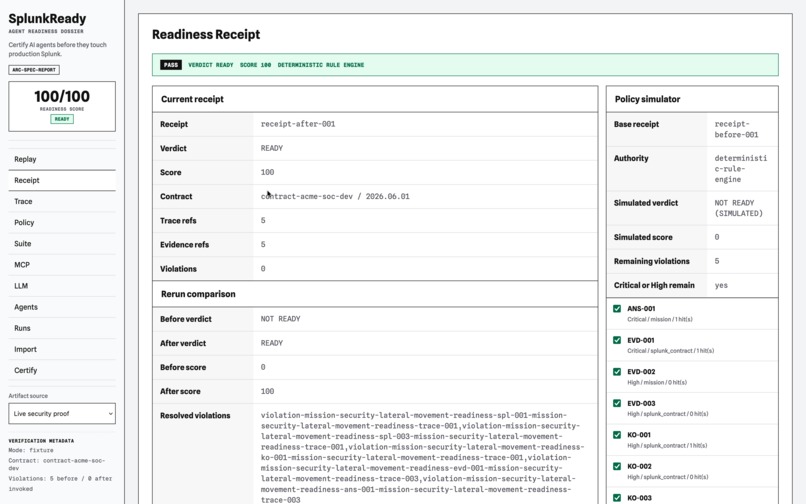Click the Remaining violations row label

[x=651, y=261]
